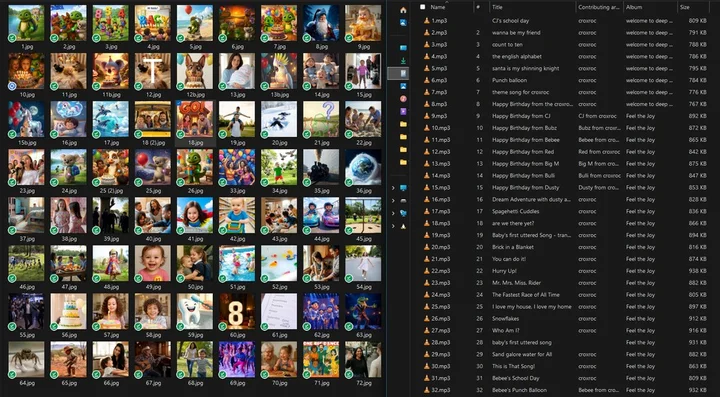Click the title 'wanna be my friend'

coord(516,33)
